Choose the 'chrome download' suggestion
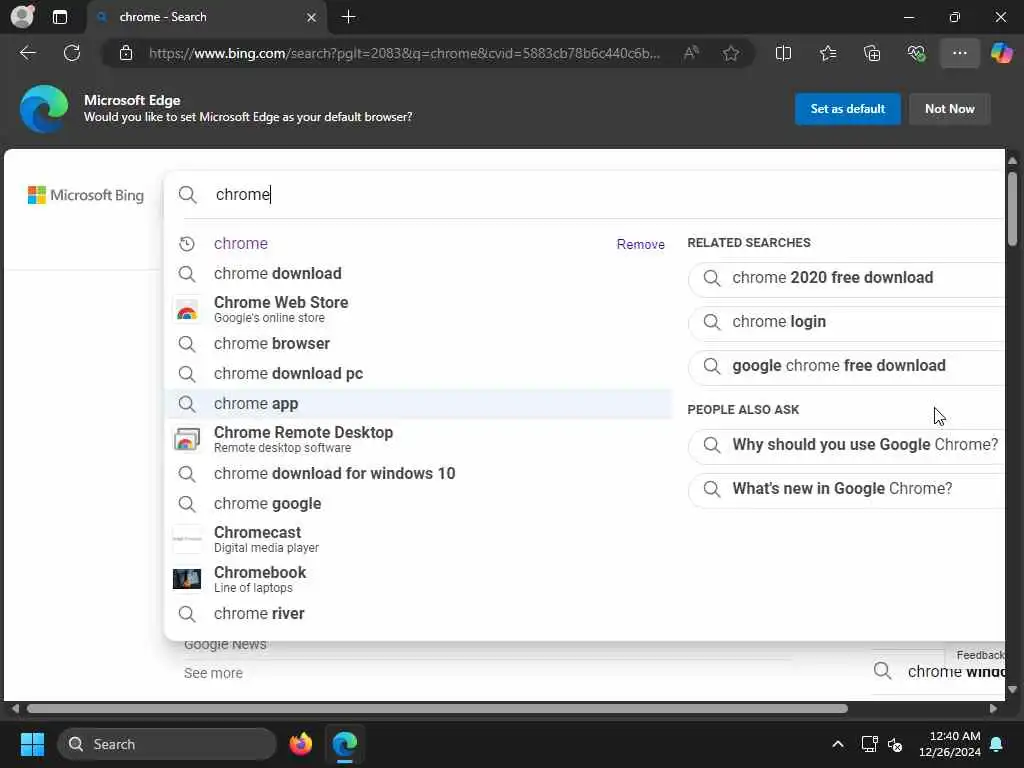This screenshot has width=1024, height=768. [417, 274]
